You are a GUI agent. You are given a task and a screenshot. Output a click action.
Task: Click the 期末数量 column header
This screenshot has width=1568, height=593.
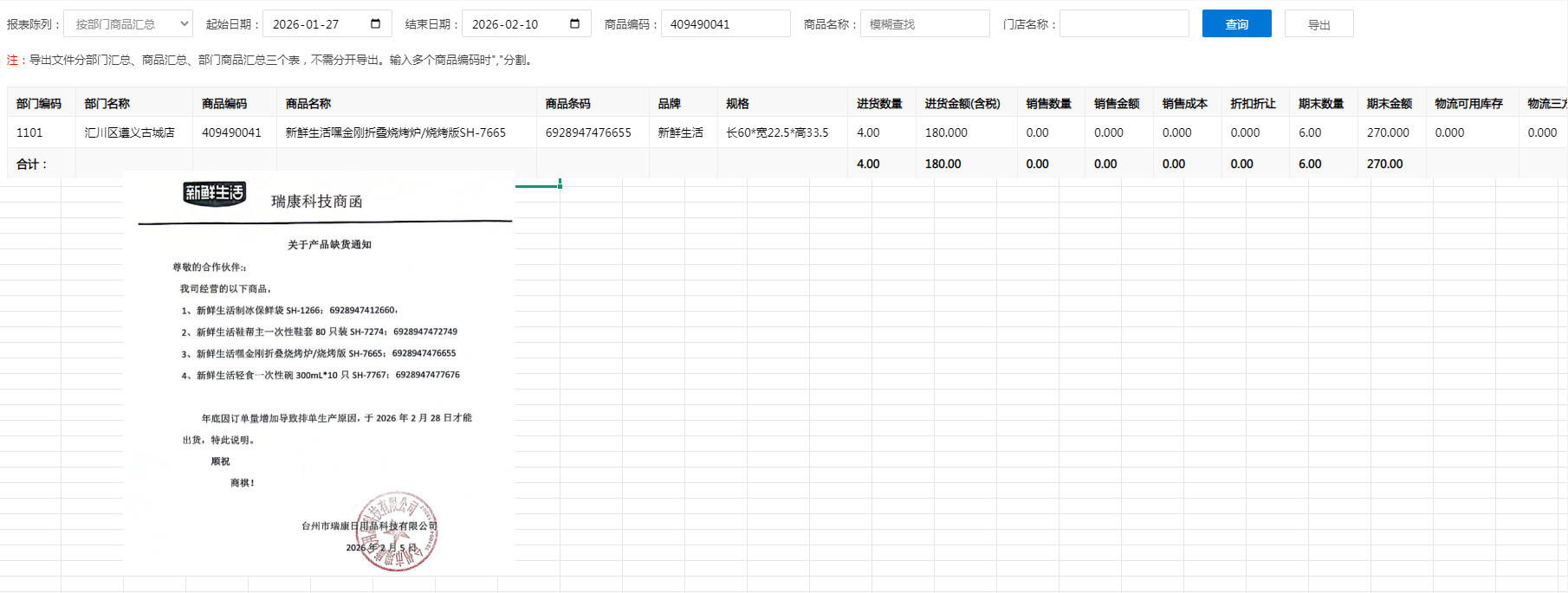tap(1320, 103)
